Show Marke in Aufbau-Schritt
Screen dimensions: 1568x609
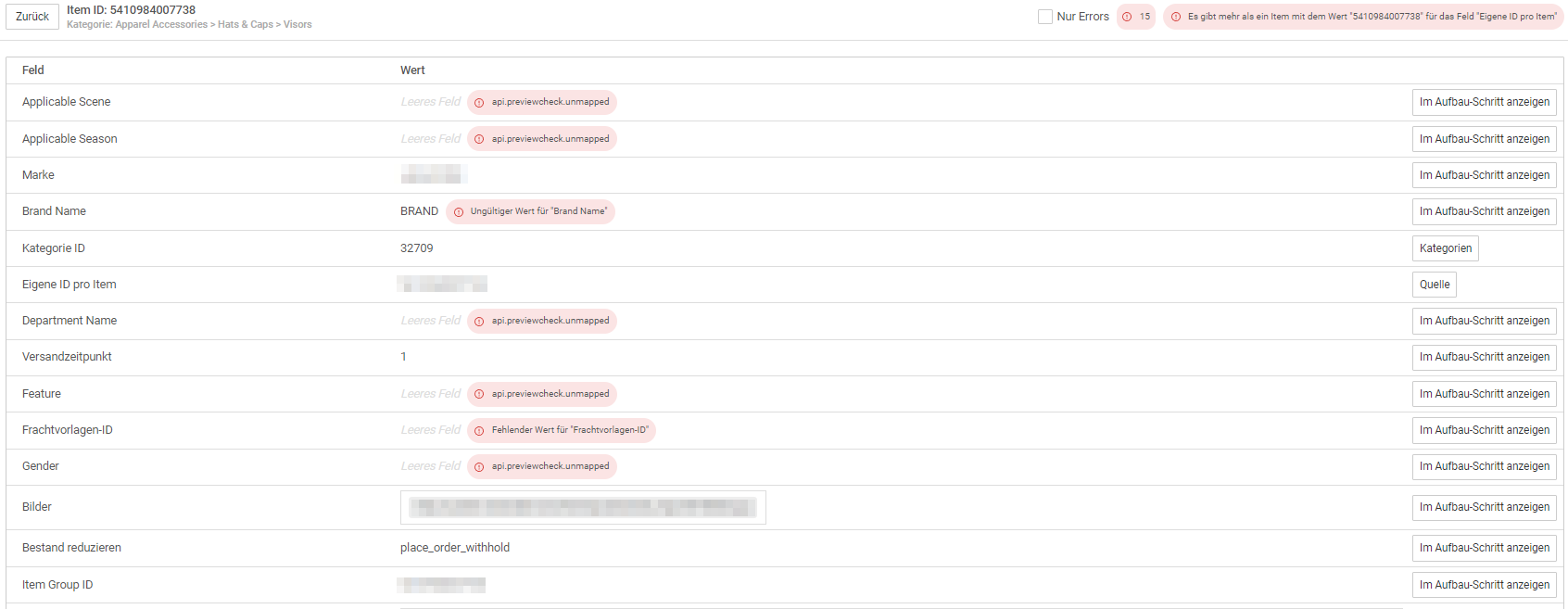click(1484, 175)
